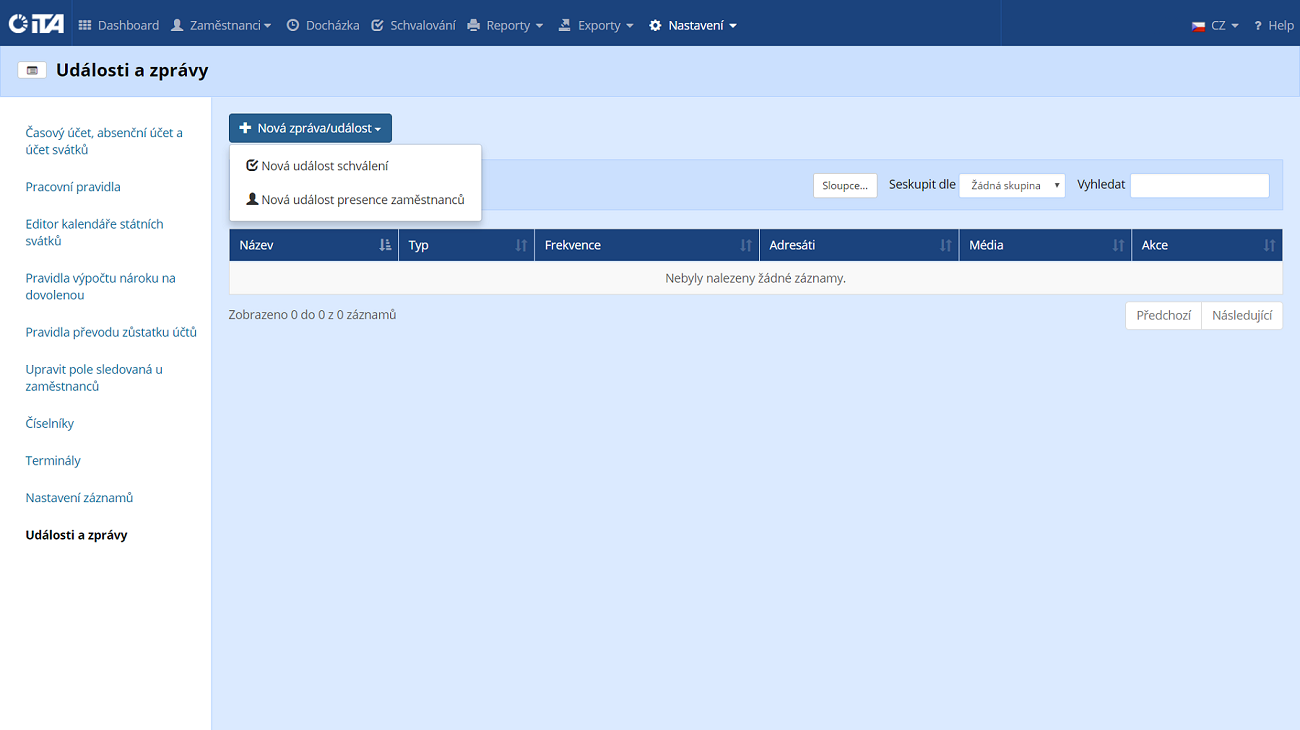The width and height of the screenshot is (1300, 730).
Task: Sort the Média column
Action: (x=1118, y=245)
